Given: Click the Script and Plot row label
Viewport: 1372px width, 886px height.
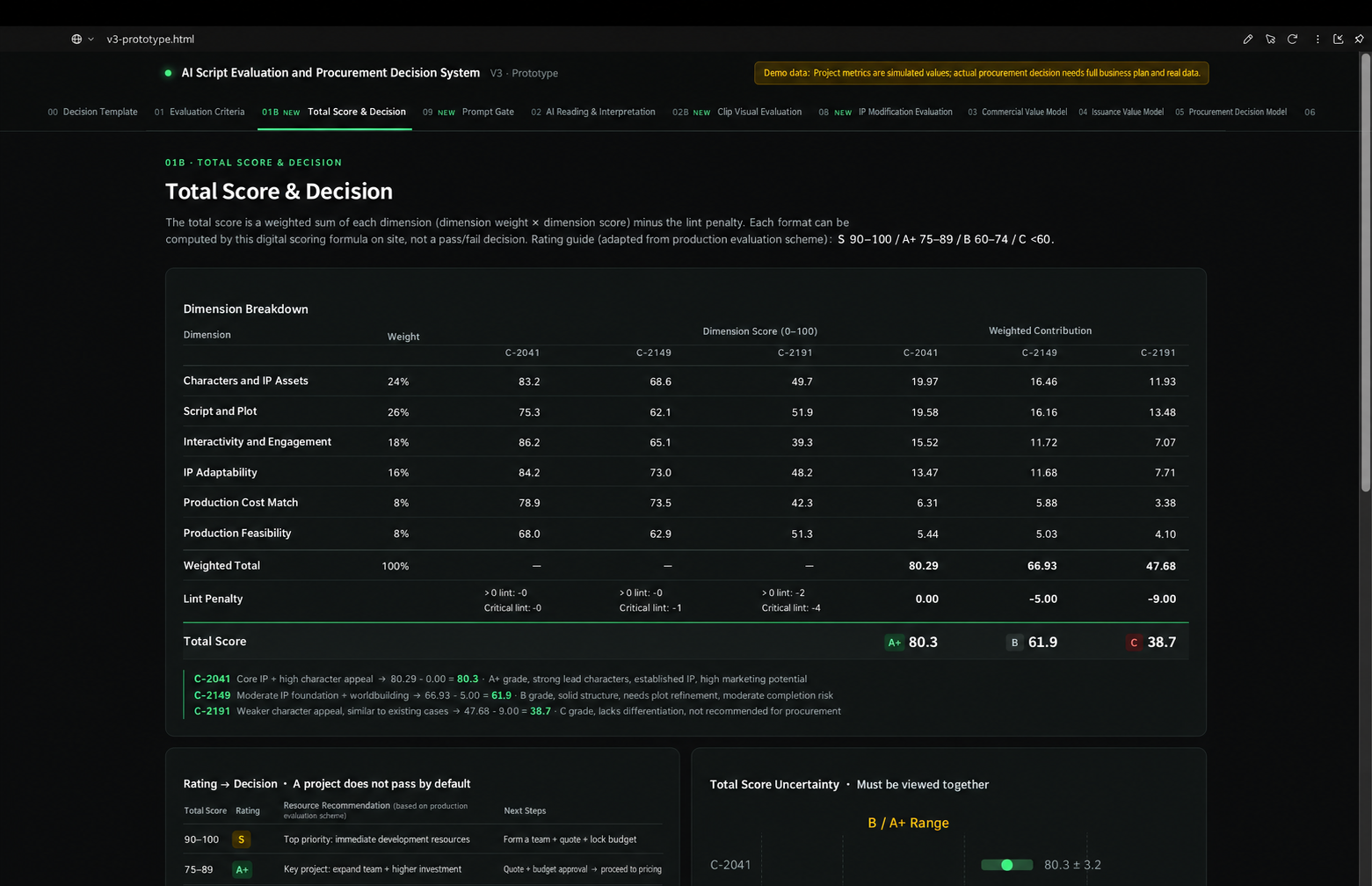Looking at the screenshot, I should 220,411.
